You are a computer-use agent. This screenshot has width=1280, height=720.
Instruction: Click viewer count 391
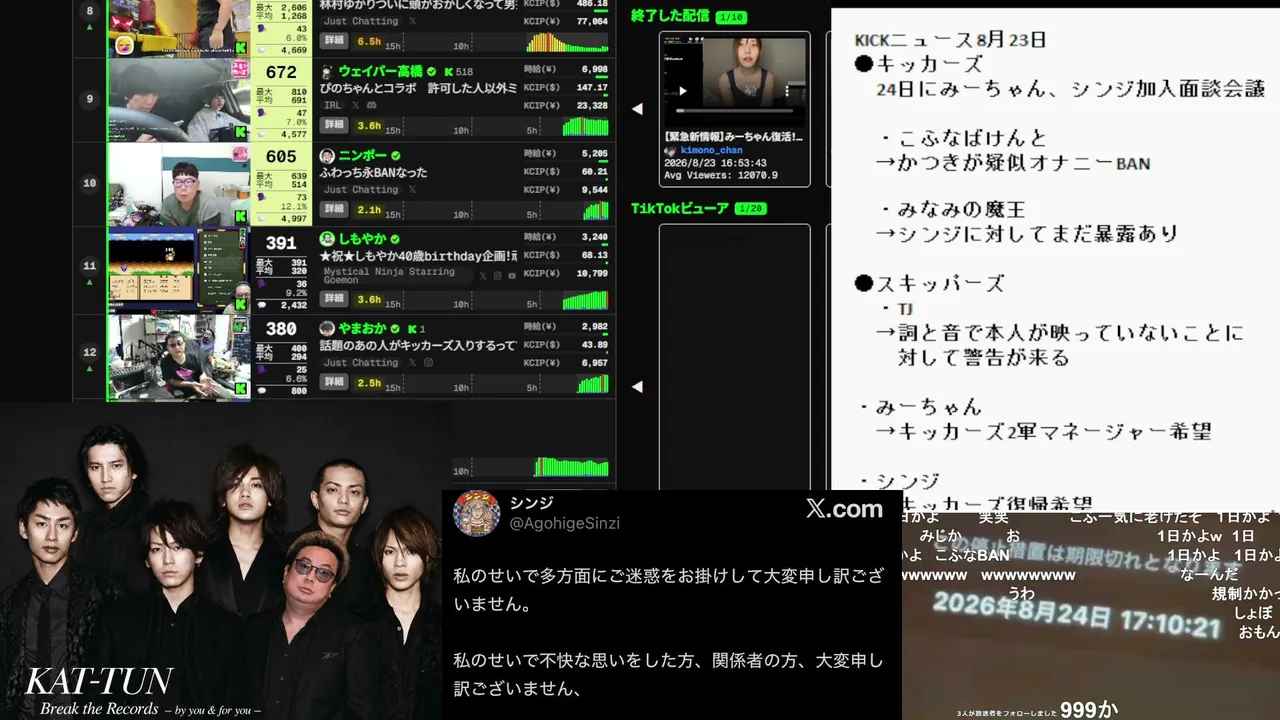(x=281, y=243)
